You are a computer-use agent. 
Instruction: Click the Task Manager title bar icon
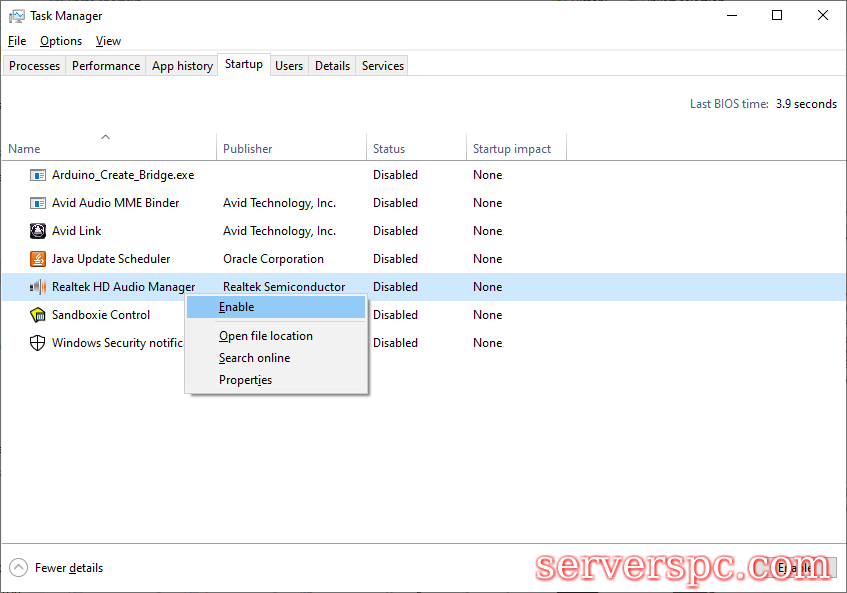click(16, 16)
